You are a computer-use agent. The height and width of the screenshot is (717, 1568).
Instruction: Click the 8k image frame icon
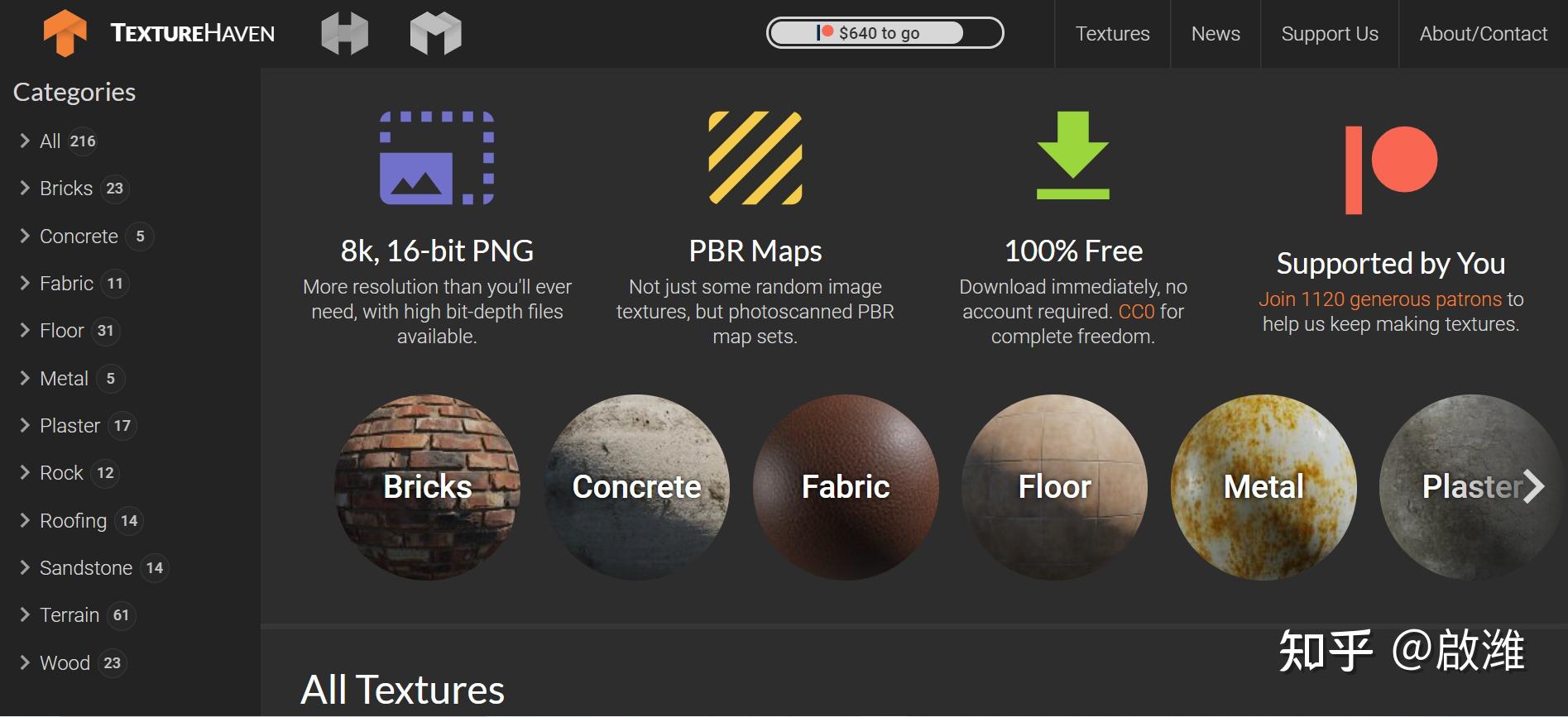[437, 158]
